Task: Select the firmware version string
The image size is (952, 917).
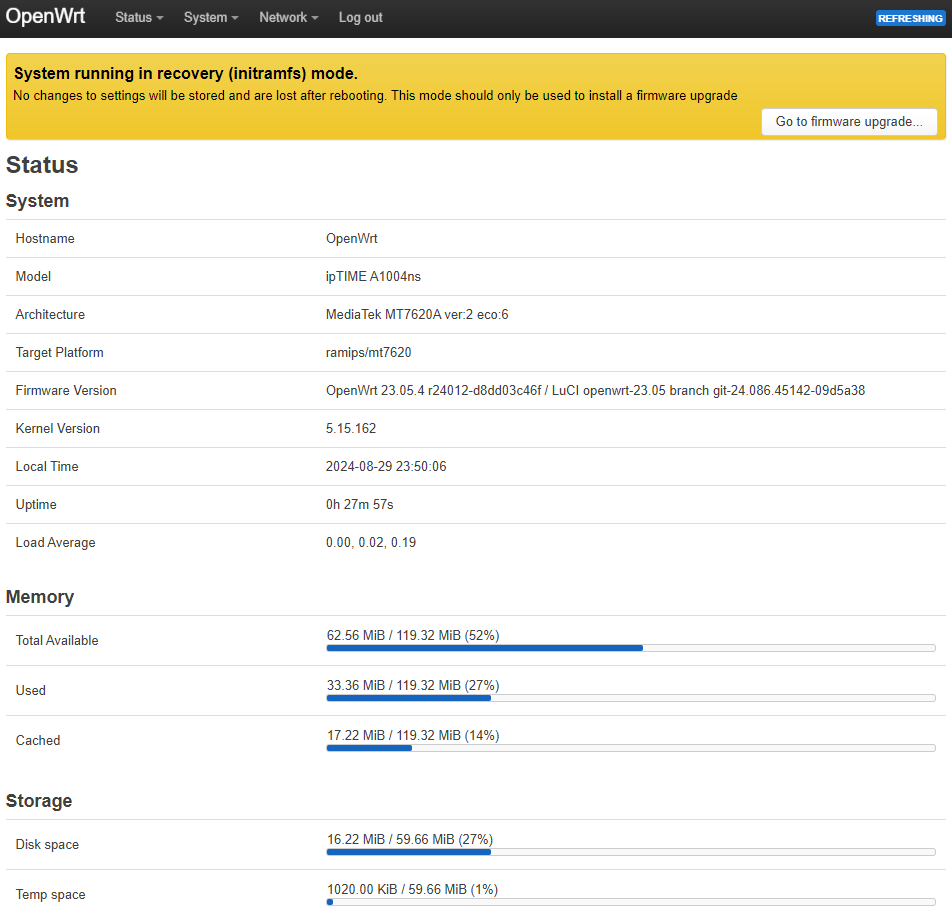Action: [x=595, y=390]
